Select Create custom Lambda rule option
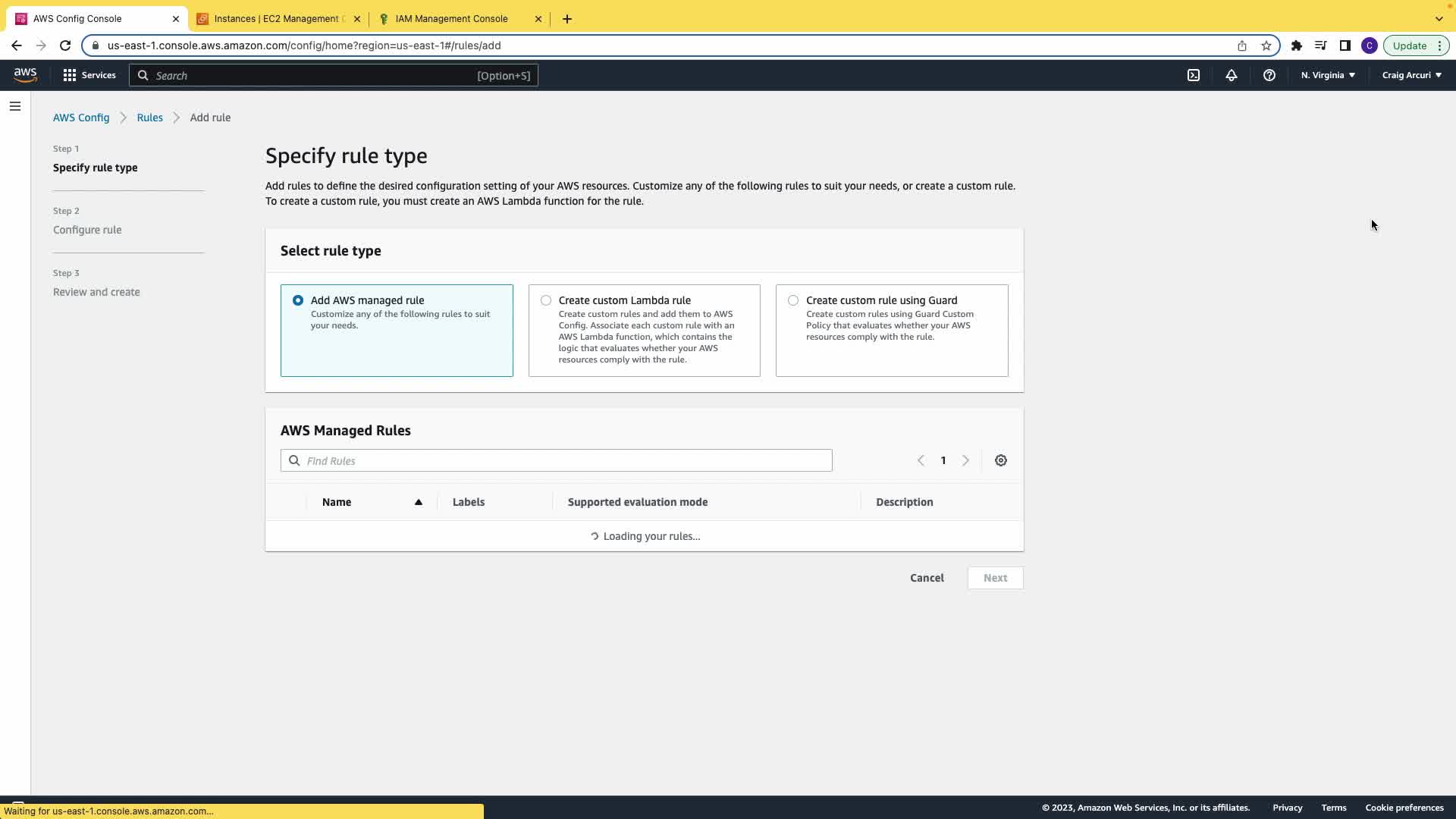Image resolution: width=1456 pixels, height=819 pixels. click(x=546, y=300)
